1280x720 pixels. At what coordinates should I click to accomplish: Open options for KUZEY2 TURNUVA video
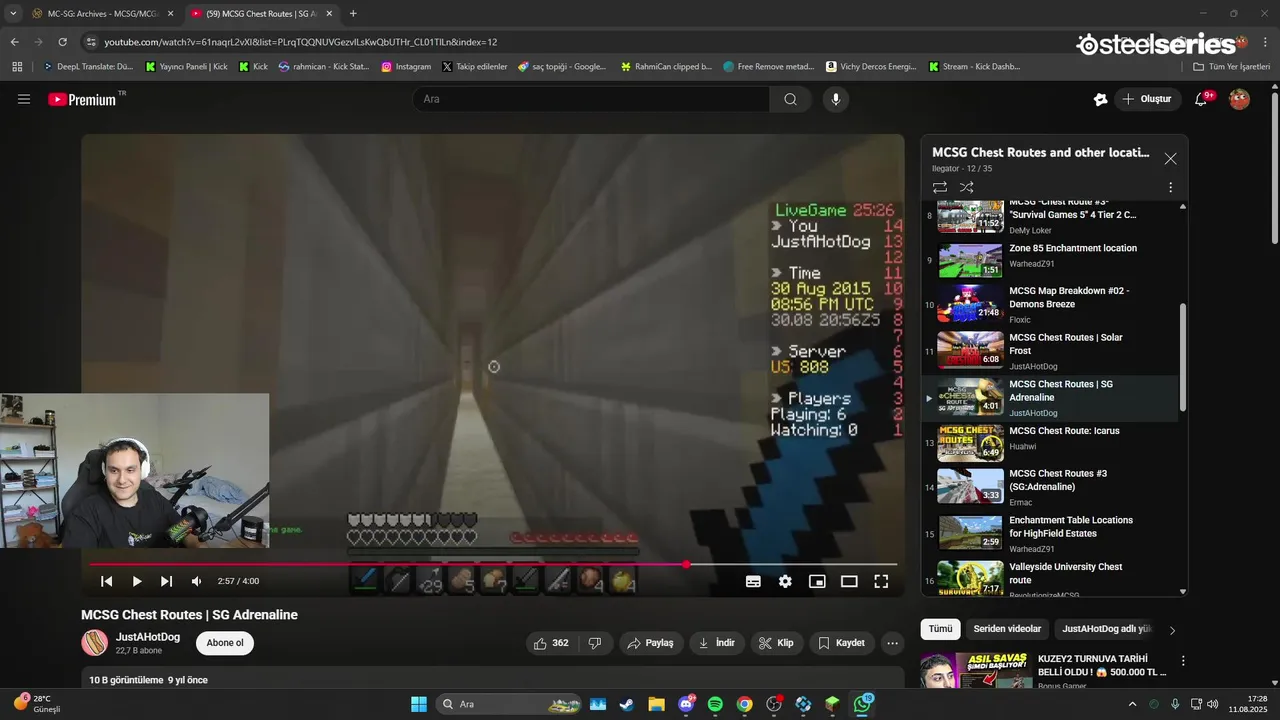pyautogui.click(x=1183, y=661)
